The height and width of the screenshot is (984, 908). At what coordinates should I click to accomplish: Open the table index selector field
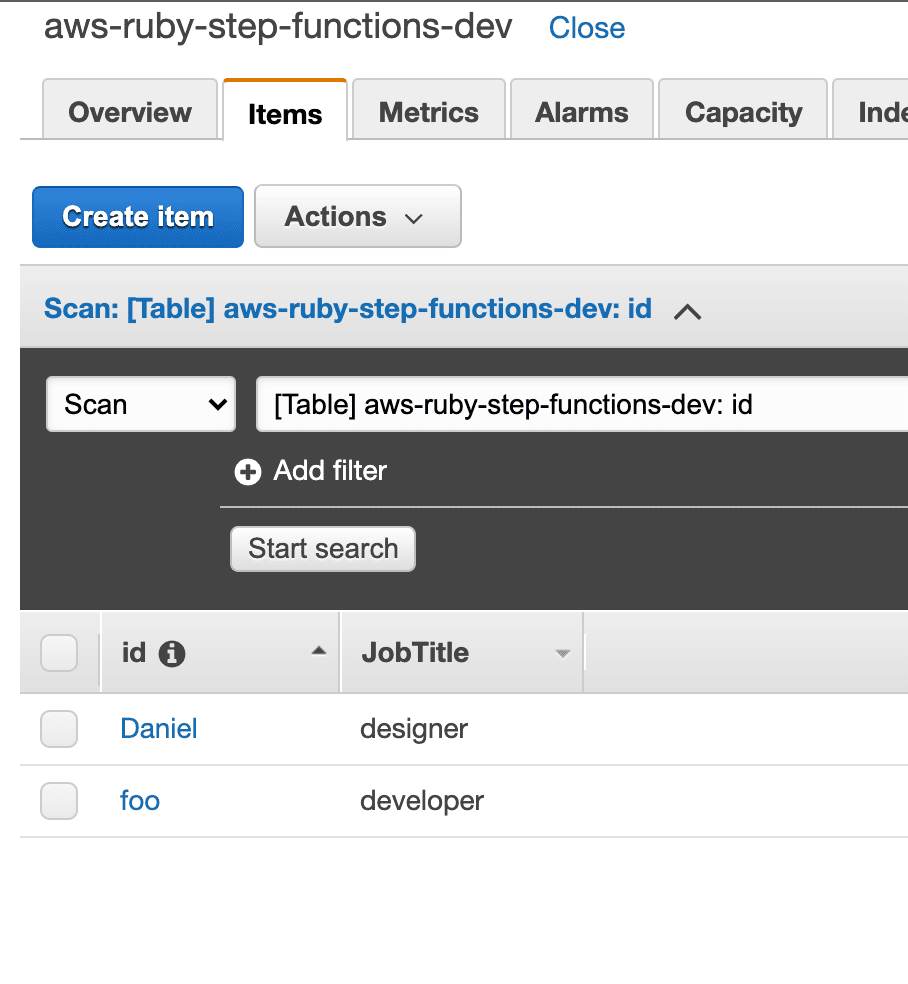tap(582, 404)
